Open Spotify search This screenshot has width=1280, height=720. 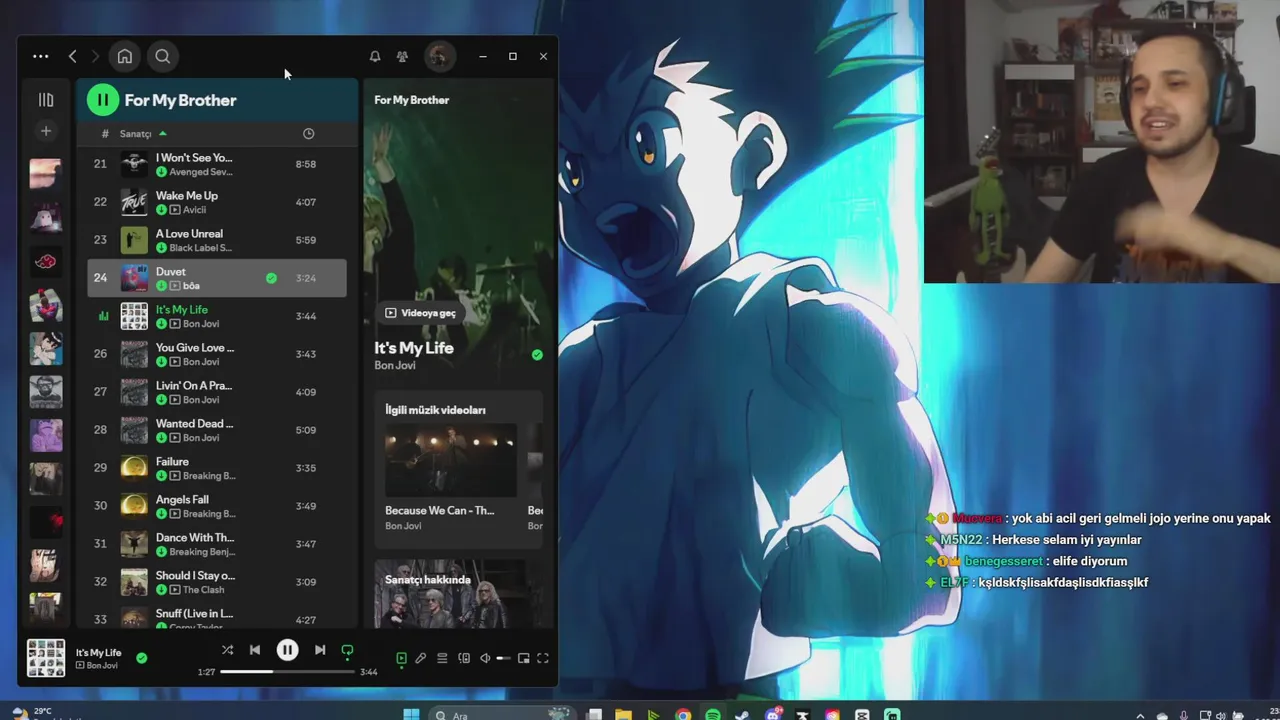(162, 57)
